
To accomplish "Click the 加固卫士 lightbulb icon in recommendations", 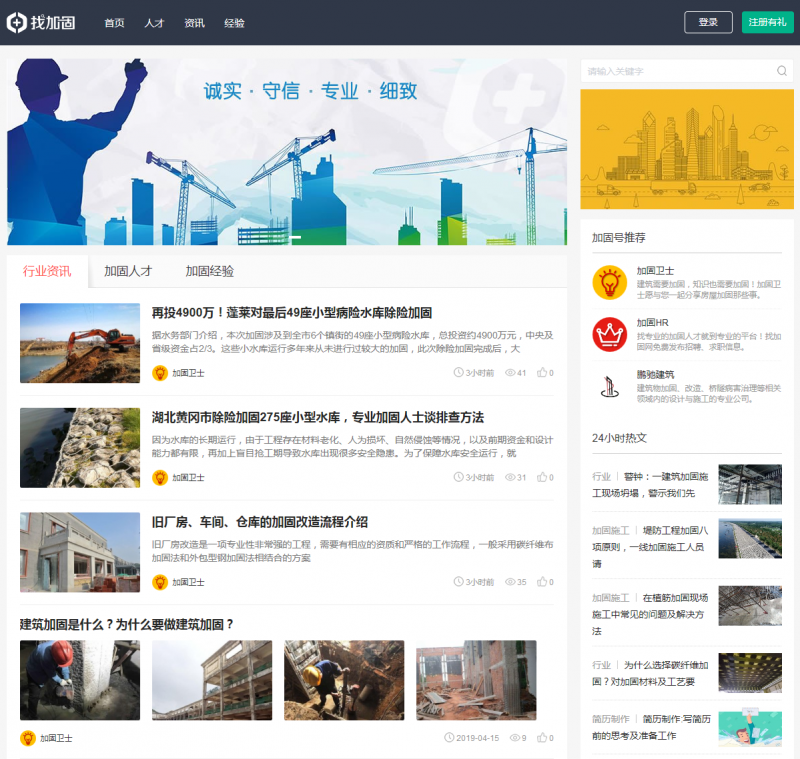I will tap(610, 283).
